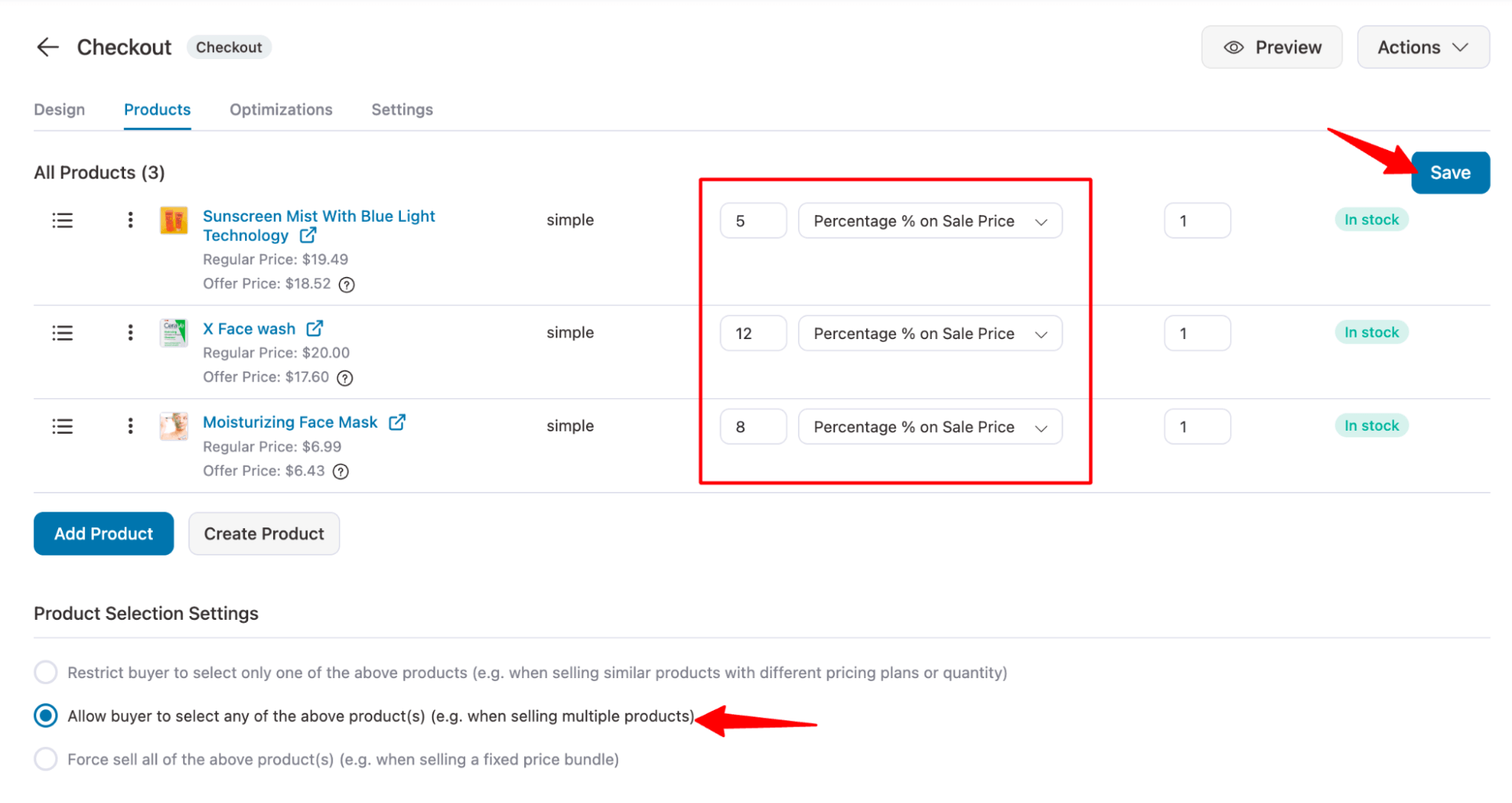Click the external link icon beside Moisturizing Face Mask
Viewport: 1512px width, 803px height.
pyautogui.click(x=398, y=422)
